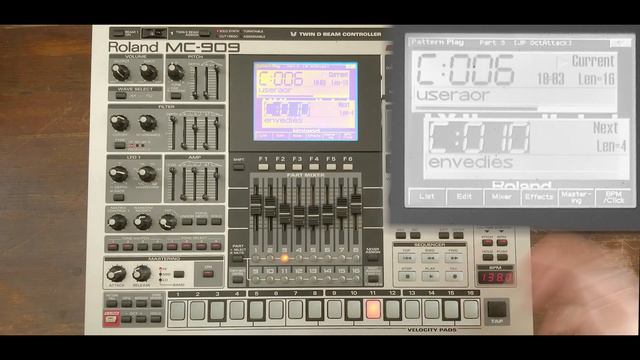The width and height of the screenshot is (640, 360).
Task: Click the Wave Select button
Action: [120, 96]
